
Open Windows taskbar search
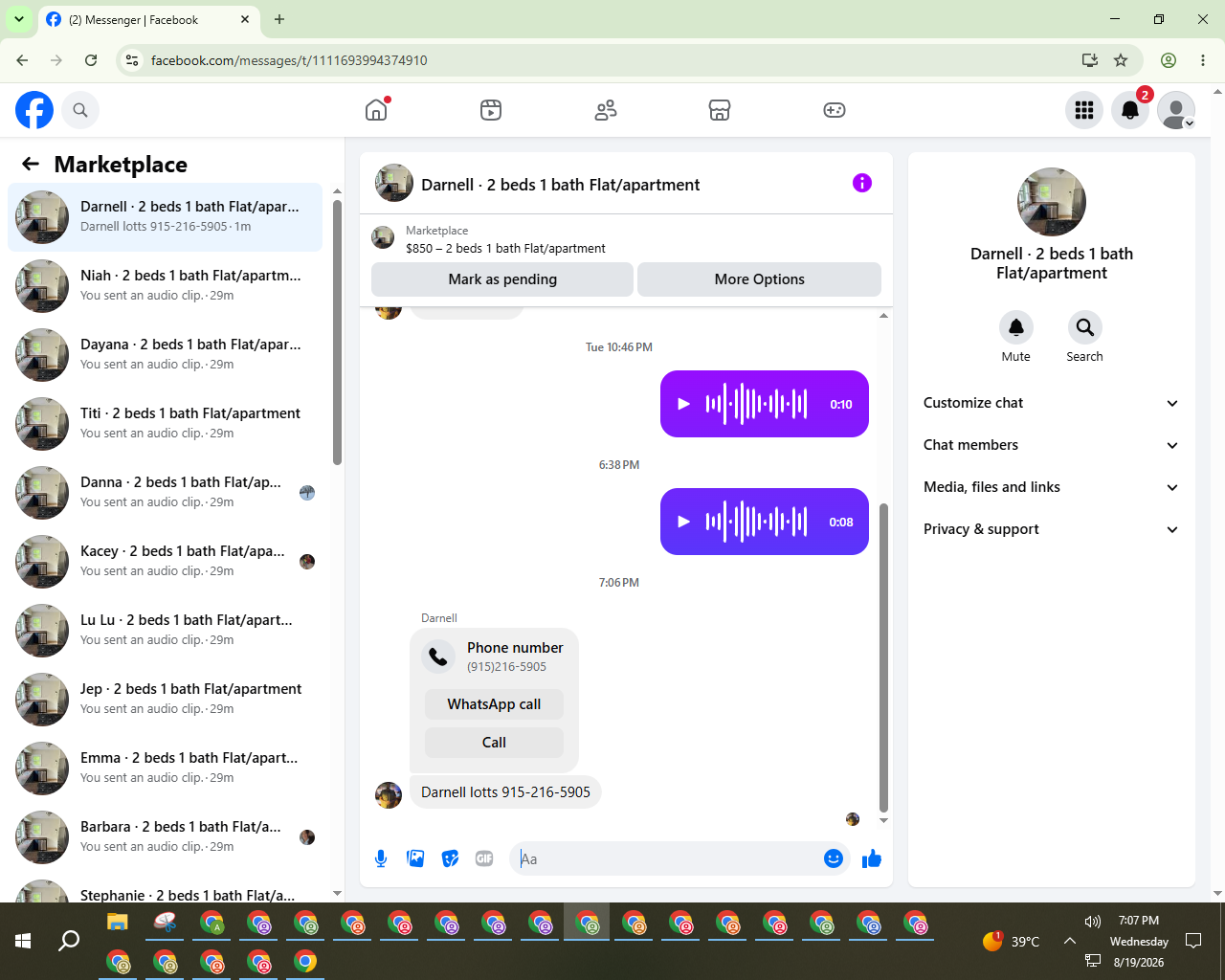(x=69, y=941)
